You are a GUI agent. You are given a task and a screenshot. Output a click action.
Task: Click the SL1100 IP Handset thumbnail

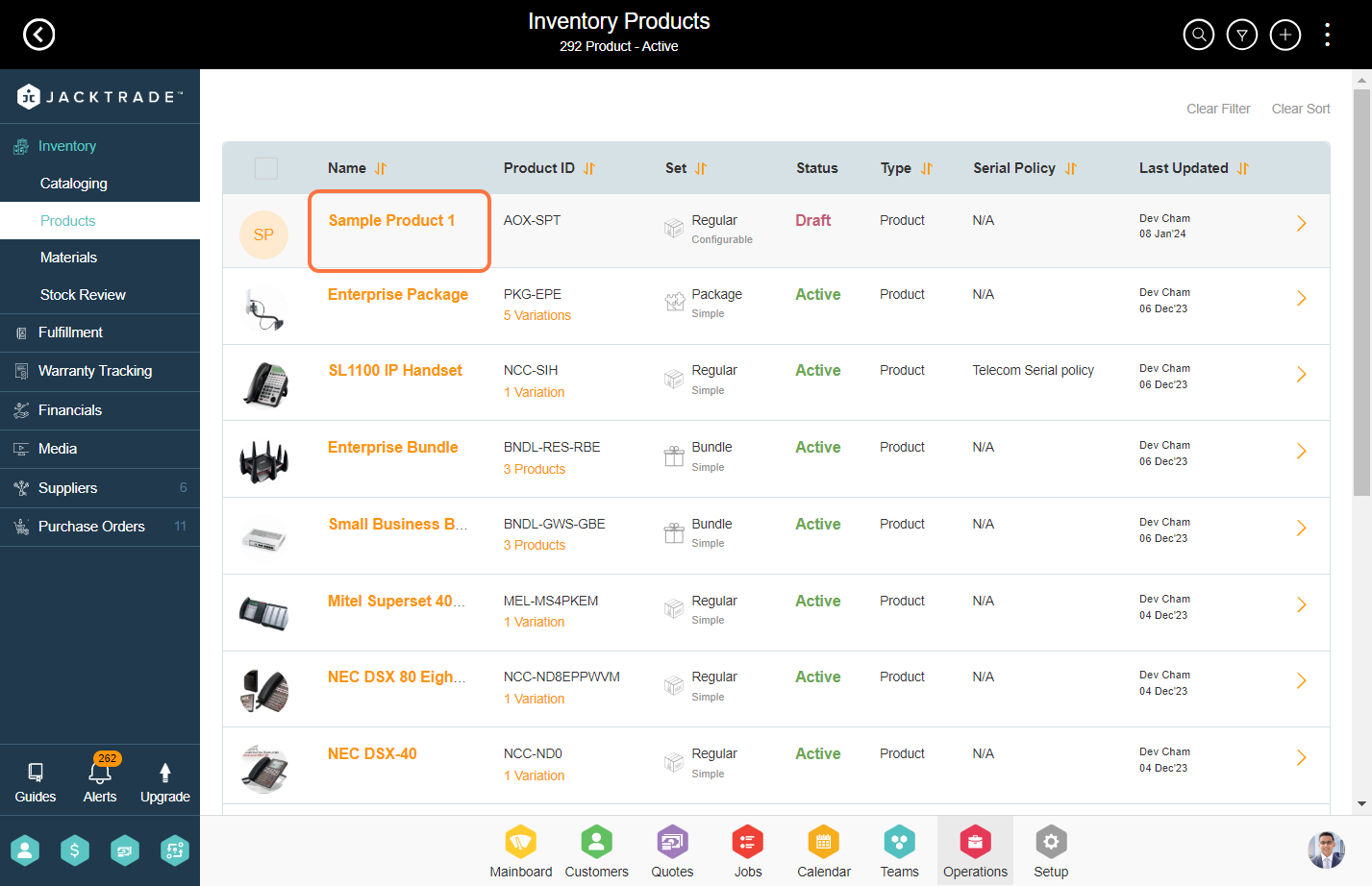point(264,383)
